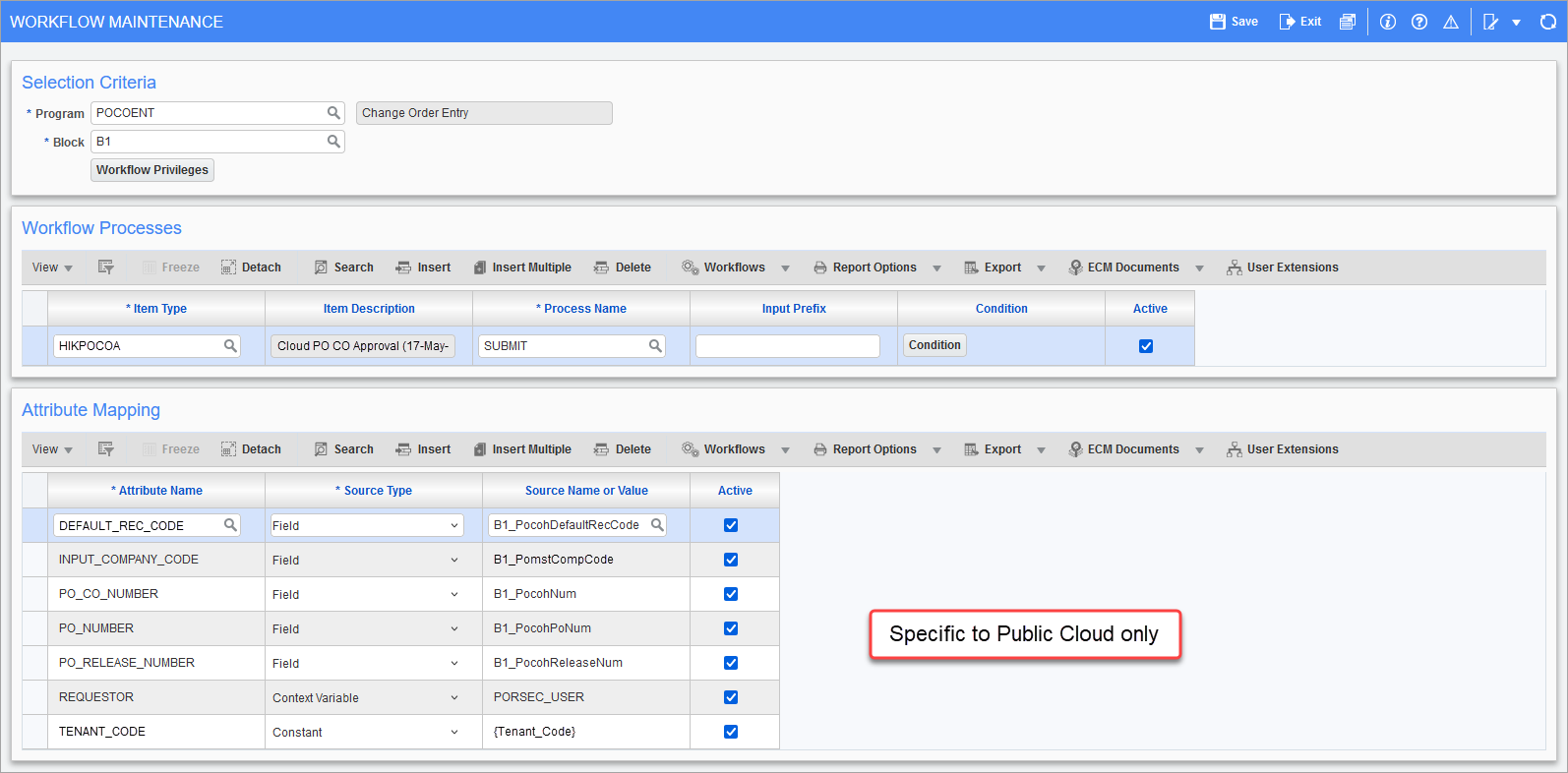The image size is (1568, 773).
Task: Delete the selected Workflow Processes row
Action: [x=623, y=268]
